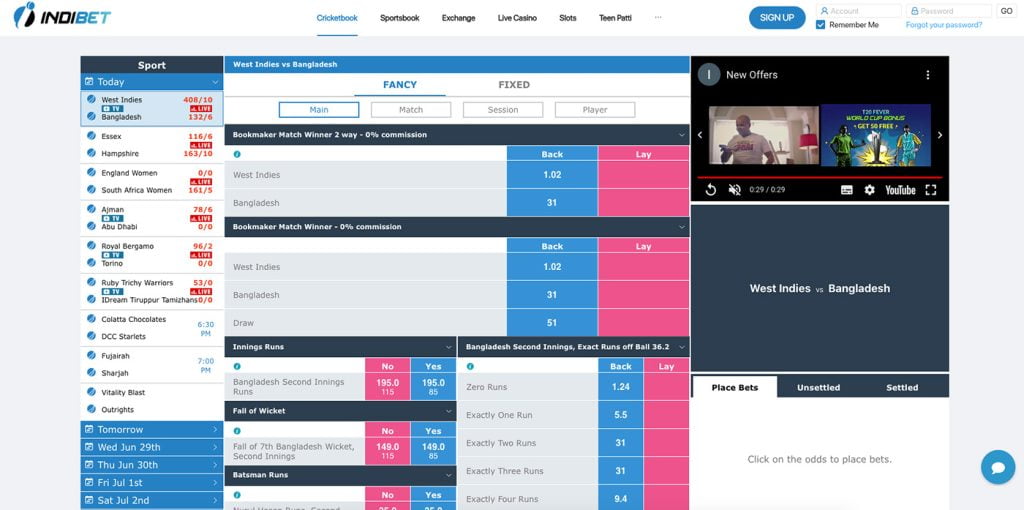
Task: Click the SIGN UP button
Action: (x=777, y=18)
